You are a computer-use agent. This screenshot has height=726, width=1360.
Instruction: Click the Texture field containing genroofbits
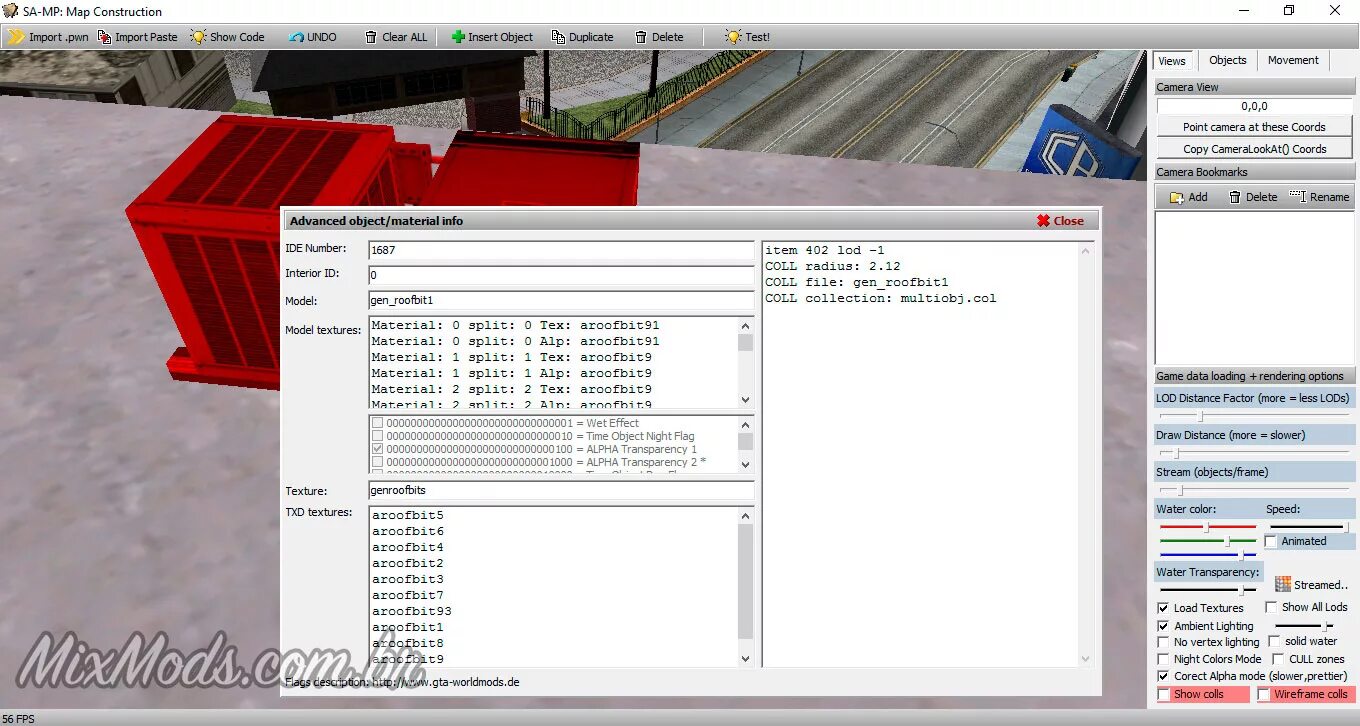tap(561, 491)
